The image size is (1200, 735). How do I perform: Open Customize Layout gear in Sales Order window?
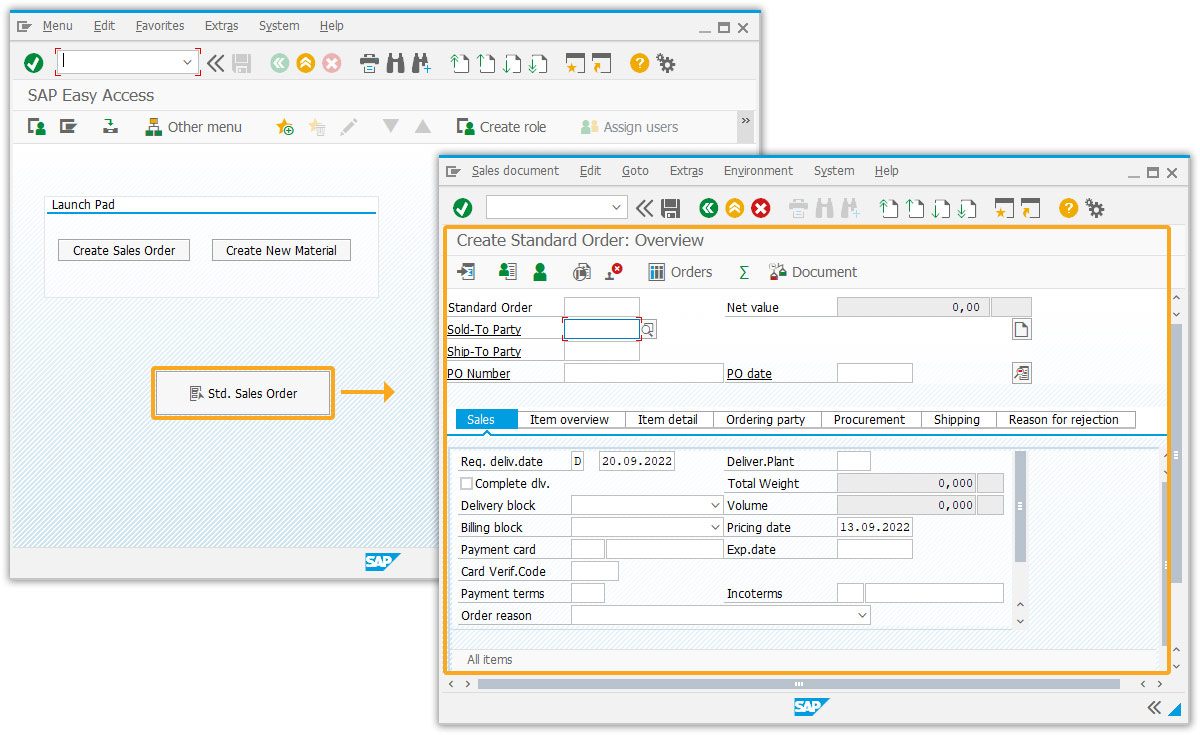(1095, 208)
